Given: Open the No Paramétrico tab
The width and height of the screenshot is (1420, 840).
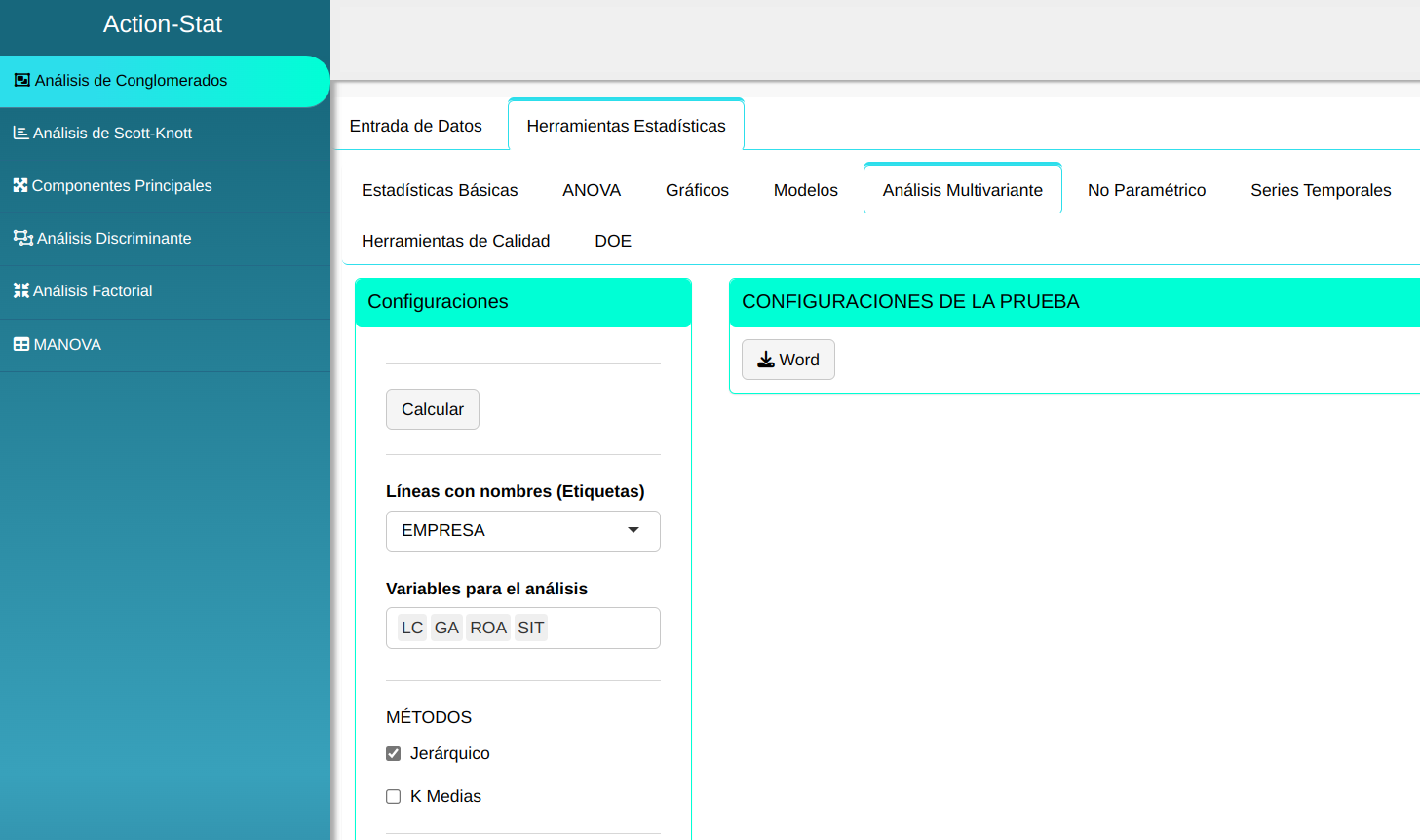Looking at the screenshot, I should [x=1146, y=190].
